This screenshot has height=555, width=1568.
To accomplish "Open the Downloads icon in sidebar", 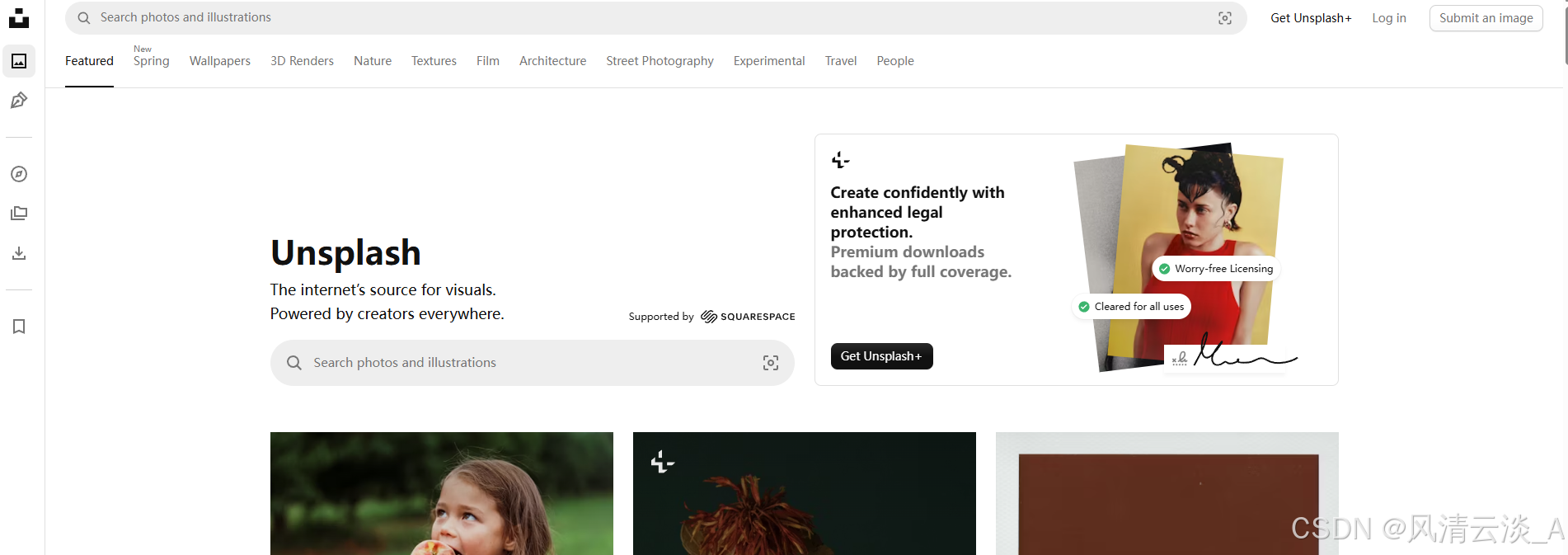I will (x=19, y=253).
